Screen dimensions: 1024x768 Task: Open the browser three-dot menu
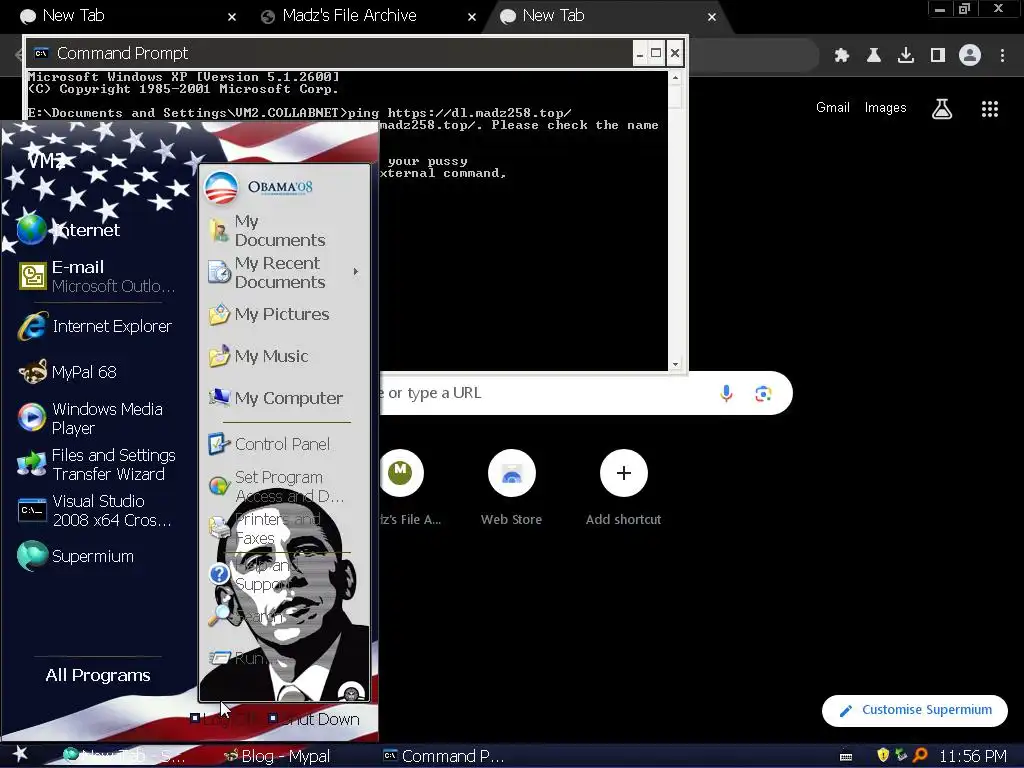coord(1002,56)
